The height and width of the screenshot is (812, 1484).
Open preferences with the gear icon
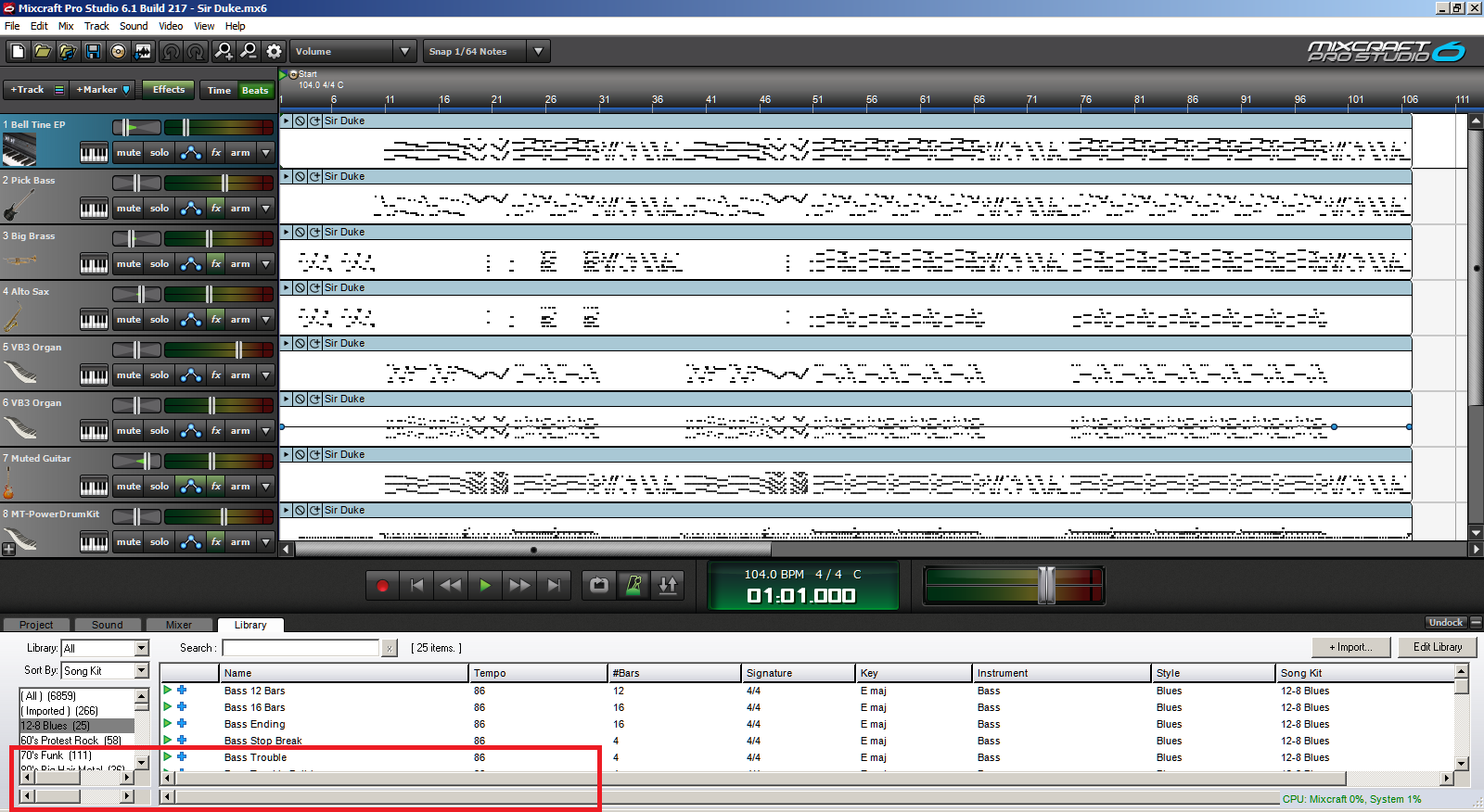(274, 51)
